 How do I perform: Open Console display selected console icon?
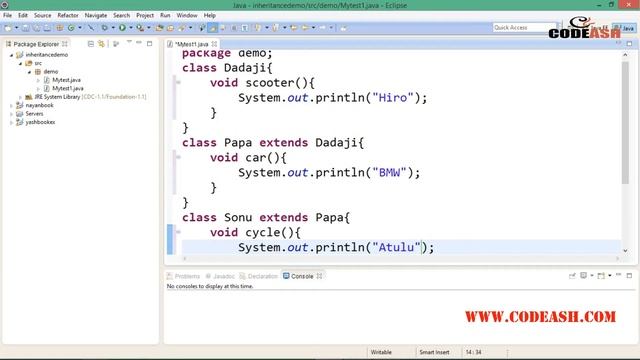coord(584,276)
